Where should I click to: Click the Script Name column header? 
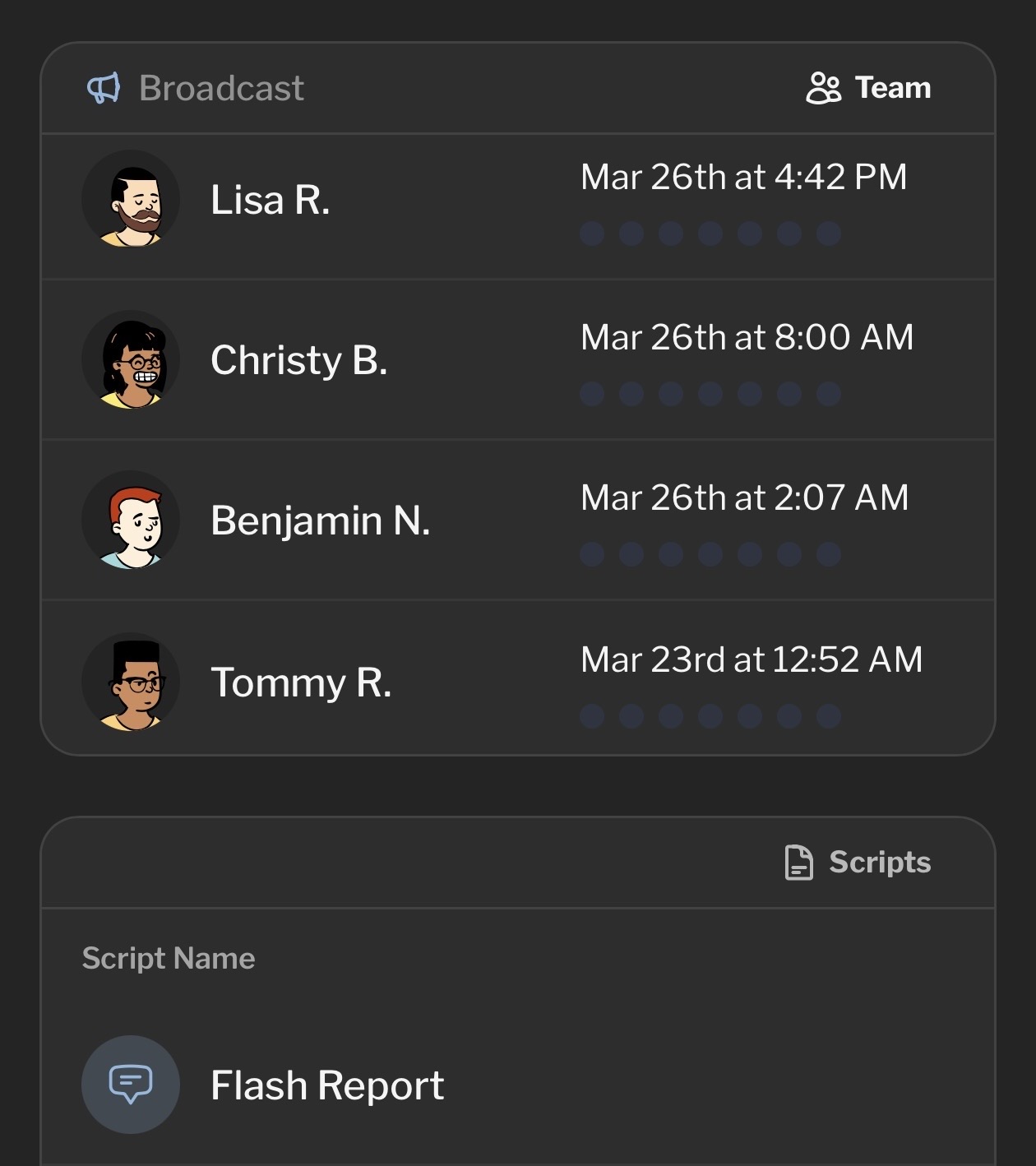(x=168, y=958)
